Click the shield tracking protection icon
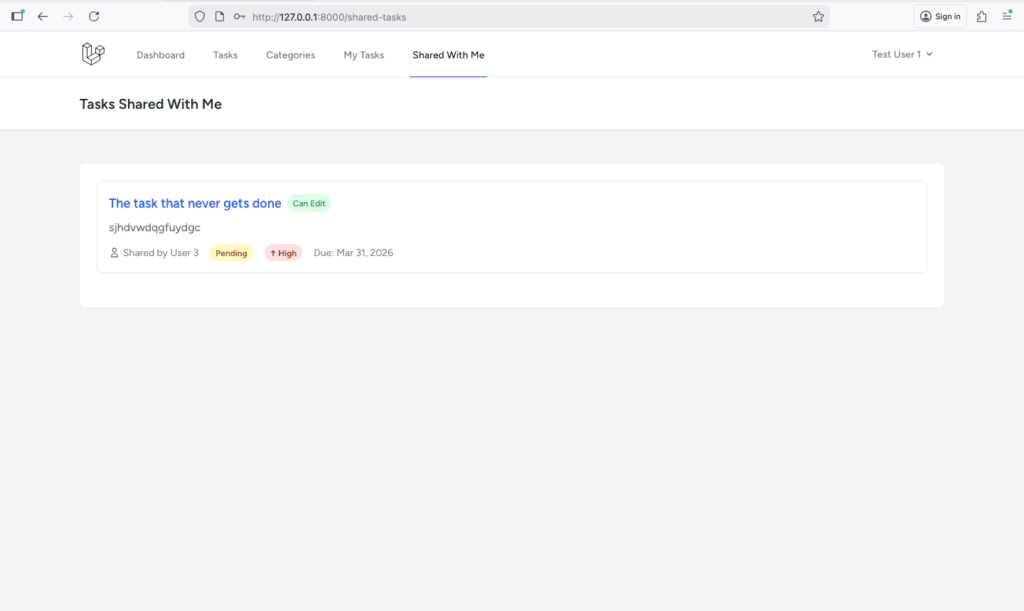The height and width of the screenshot is (611, 1024). [x=200, y=17]
